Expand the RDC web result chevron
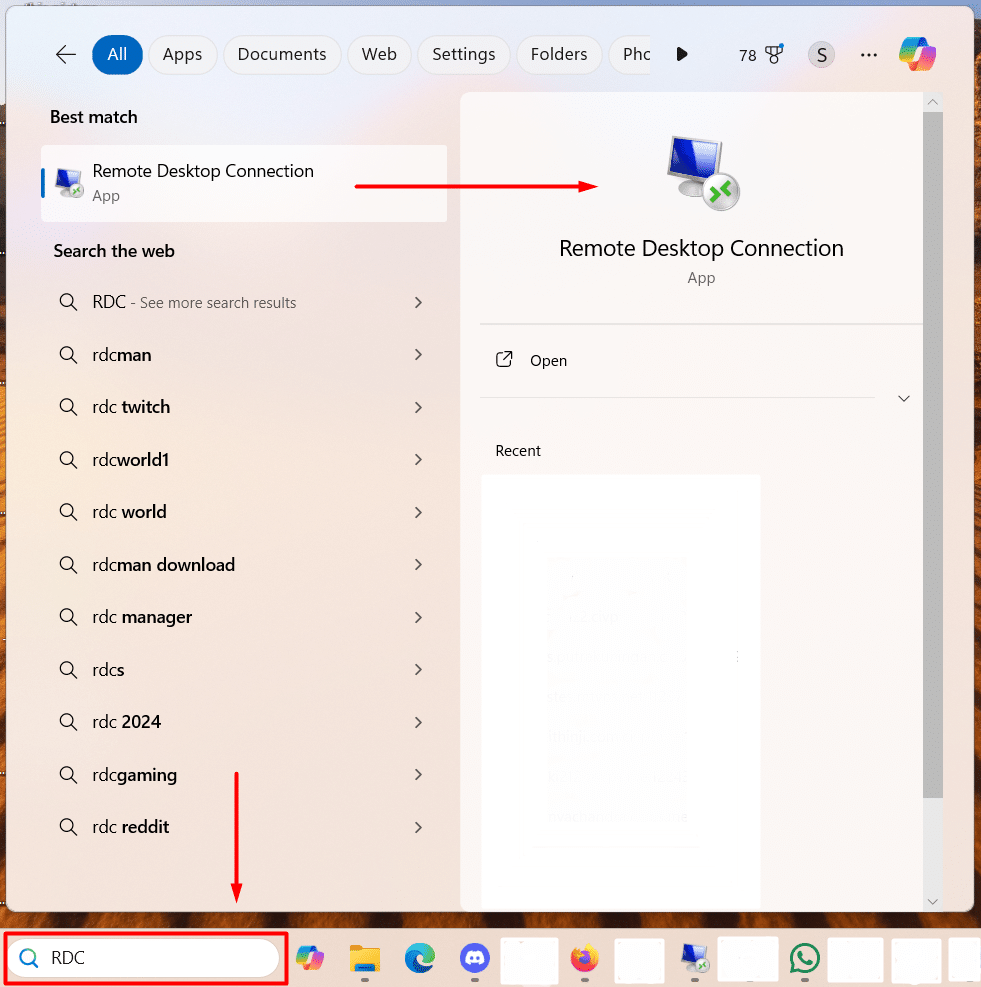The width and height of the screenshot is (981, 987). 418,303
